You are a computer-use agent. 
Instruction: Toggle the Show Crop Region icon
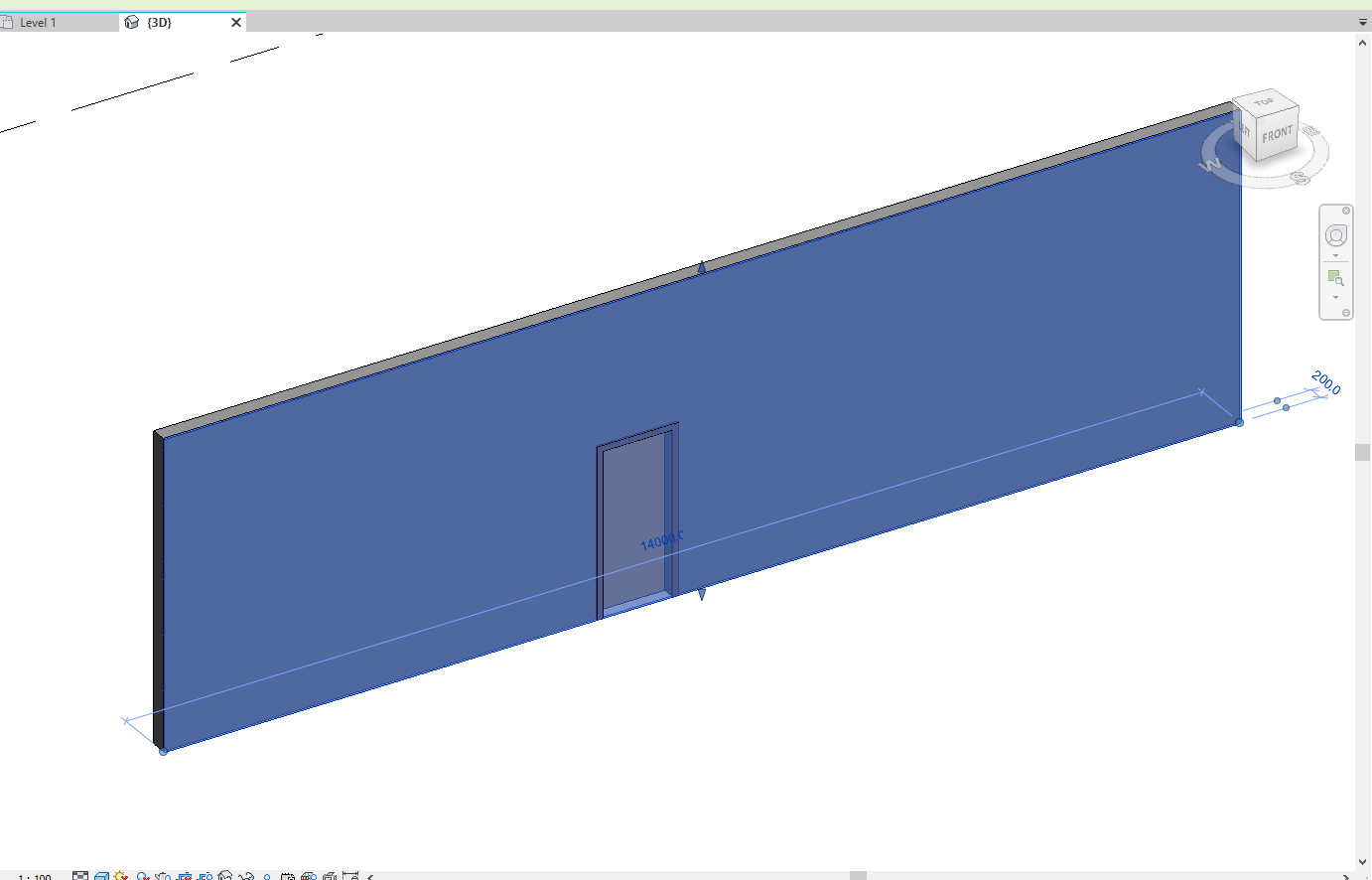coord(206,875)
